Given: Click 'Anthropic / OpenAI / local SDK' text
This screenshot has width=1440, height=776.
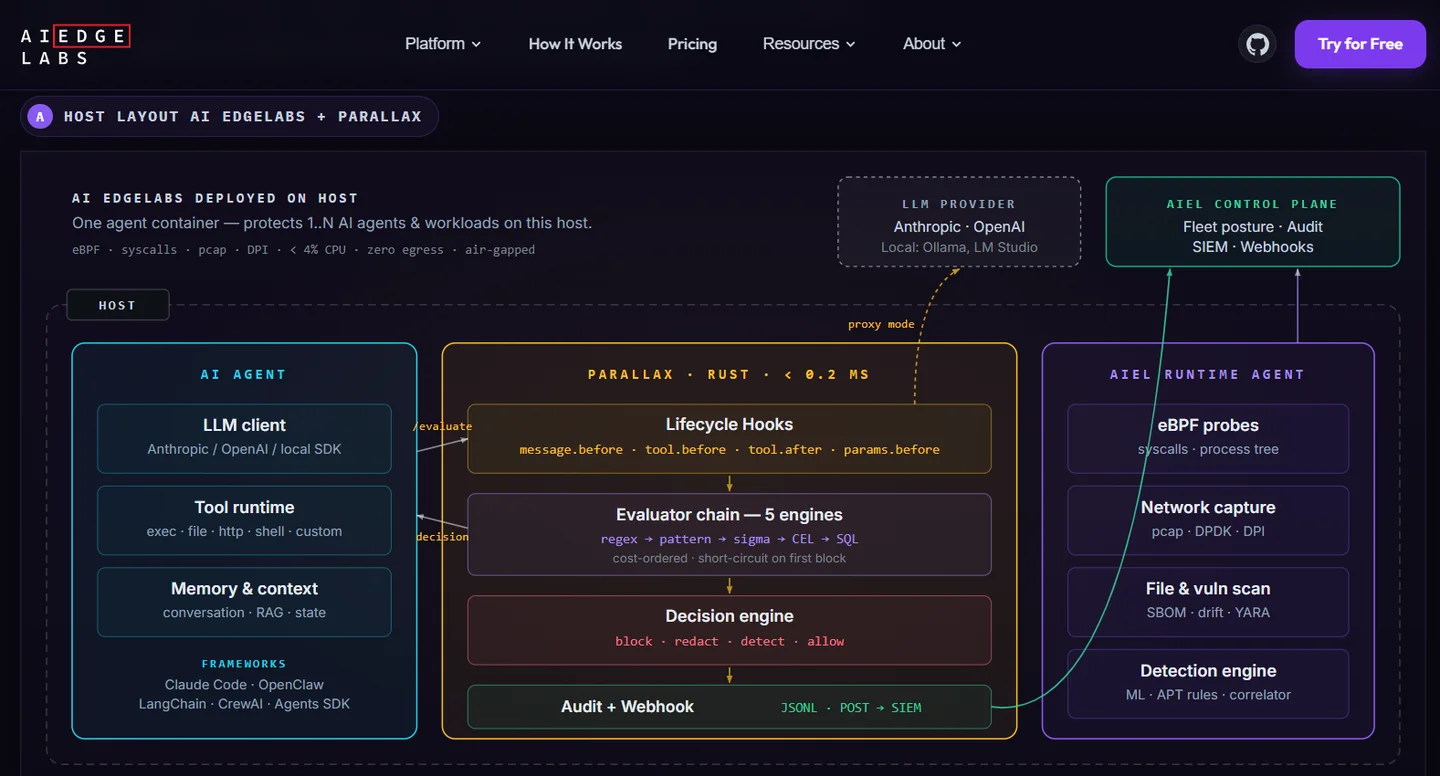Looking at the screenshot, I should click(x=244, y=449).
